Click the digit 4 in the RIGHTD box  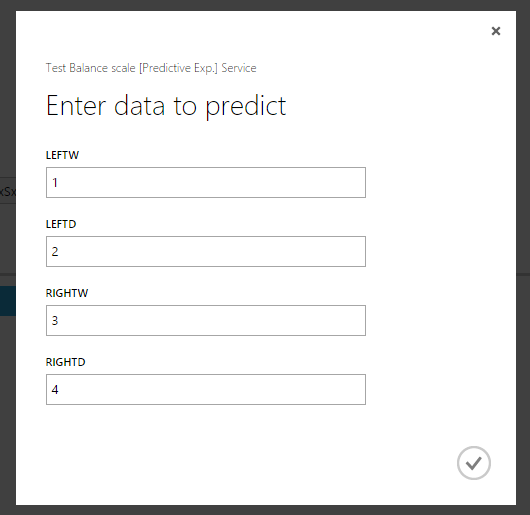tap(55, 389)
